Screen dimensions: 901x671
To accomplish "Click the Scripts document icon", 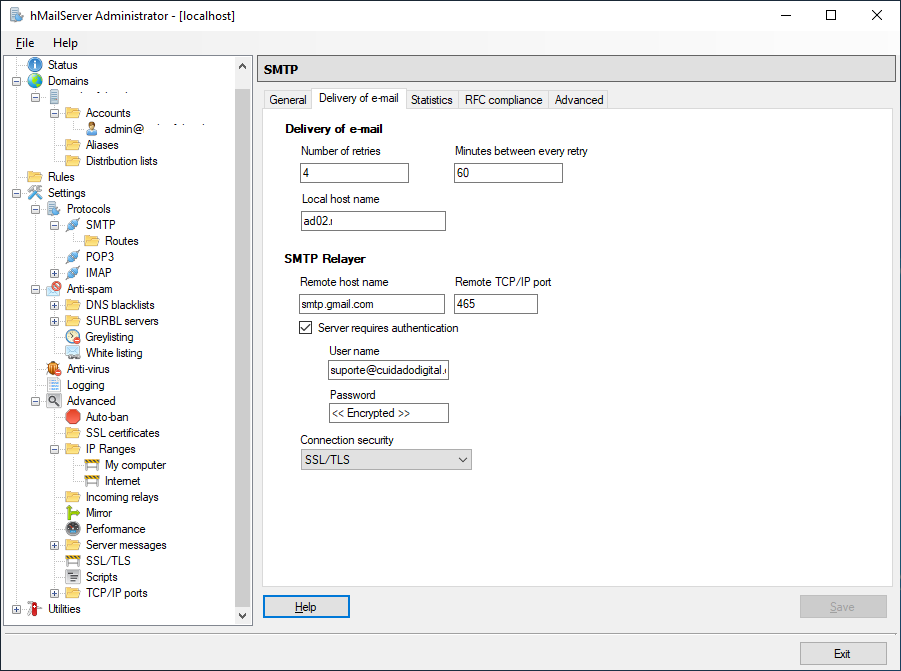I will [x=73, y=577].
